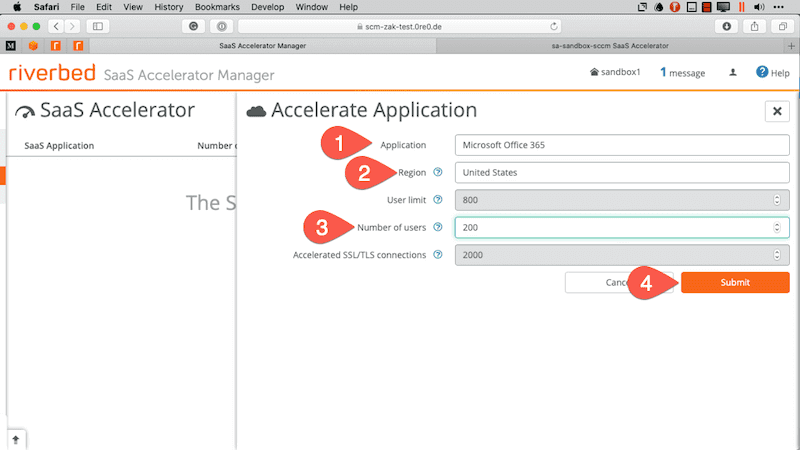Click the User limit help icon
The image size is (800, 450).
[x=438, y=200]
